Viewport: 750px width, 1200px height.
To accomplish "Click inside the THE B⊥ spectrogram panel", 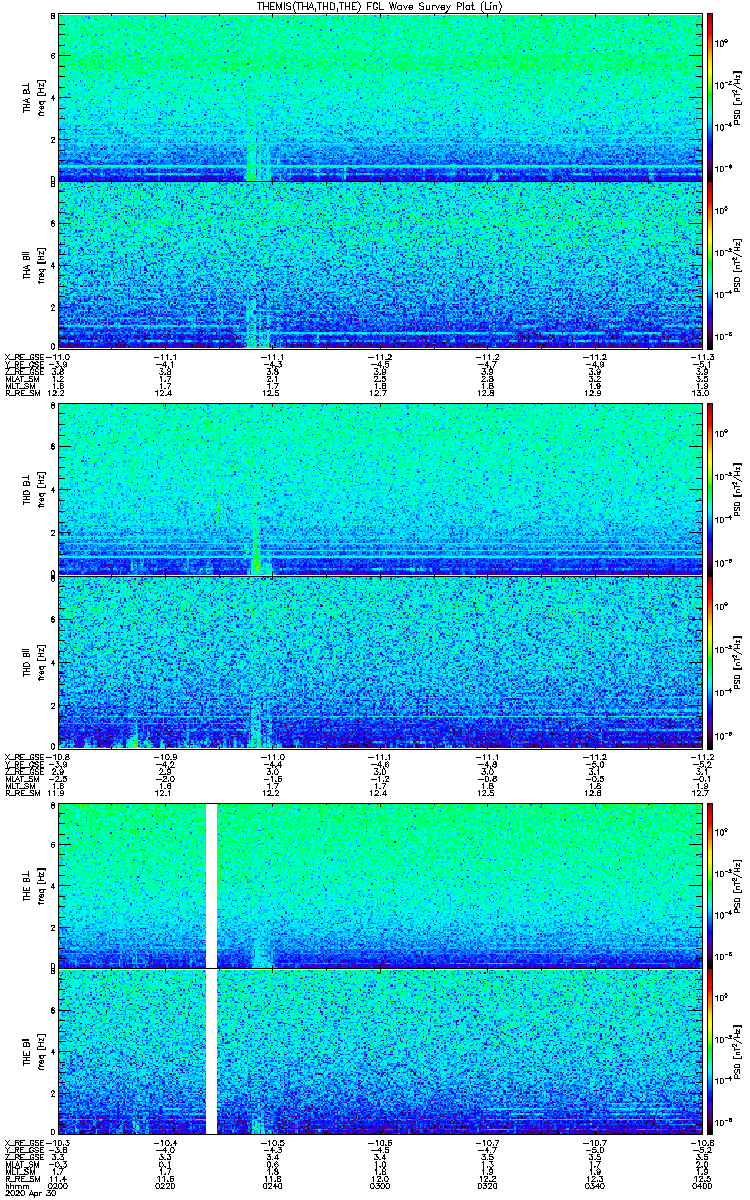I will point(380,885).
